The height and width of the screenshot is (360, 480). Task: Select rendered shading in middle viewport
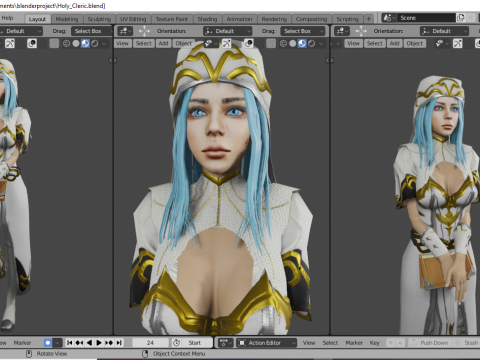tap(311, 43)
